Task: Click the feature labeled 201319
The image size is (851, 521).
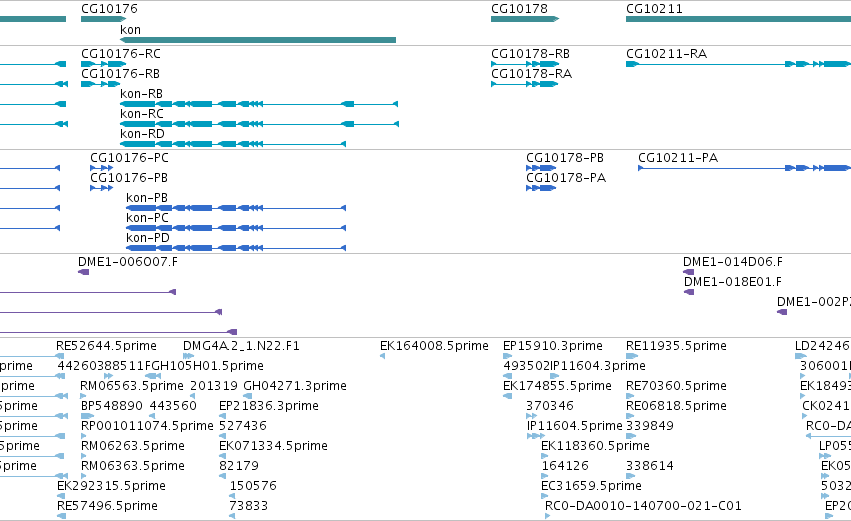Action: tap(214, 386)
